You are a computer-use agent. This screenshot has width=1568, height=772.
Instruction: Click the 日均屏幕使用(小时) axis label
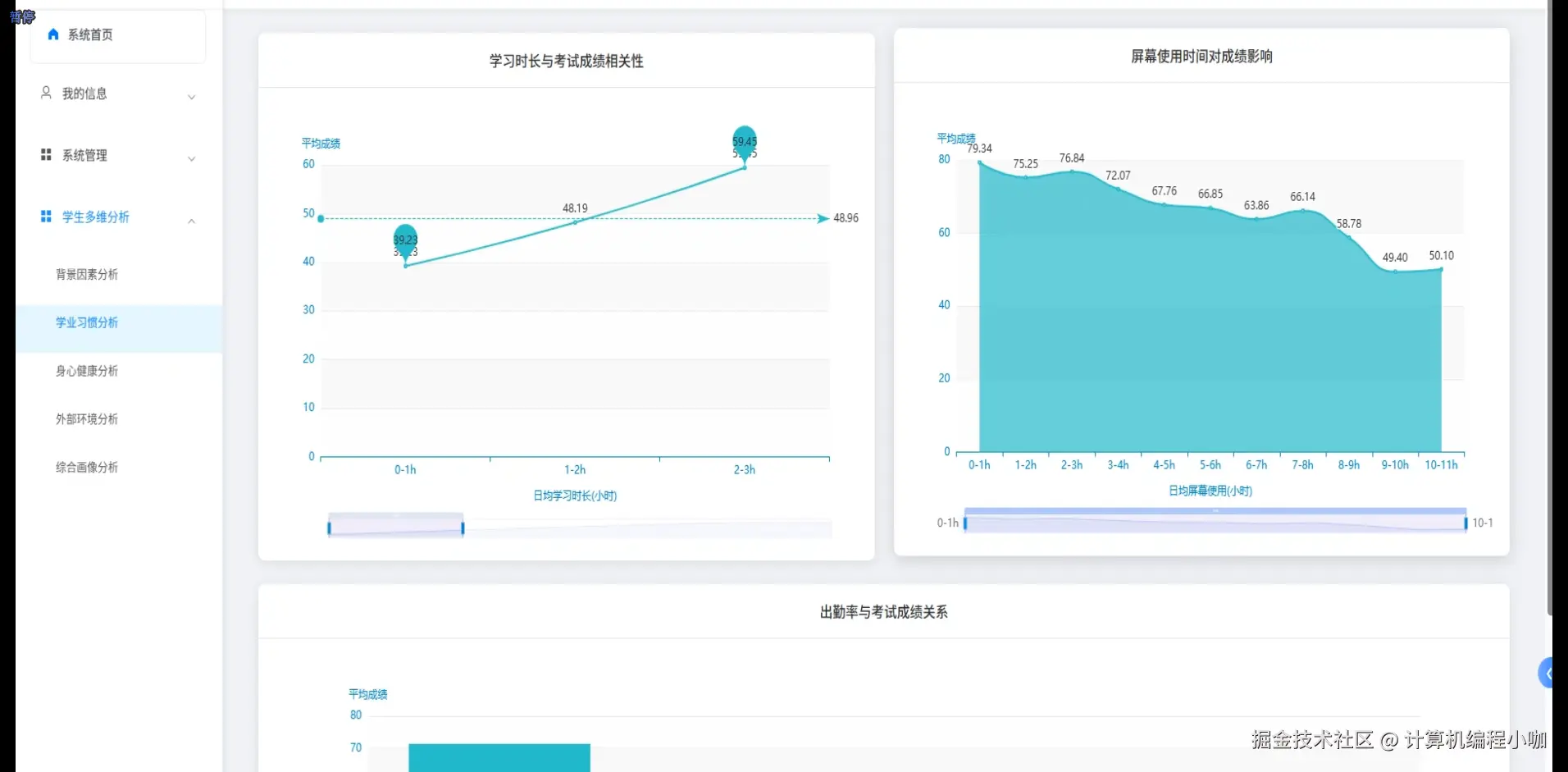1210,491
